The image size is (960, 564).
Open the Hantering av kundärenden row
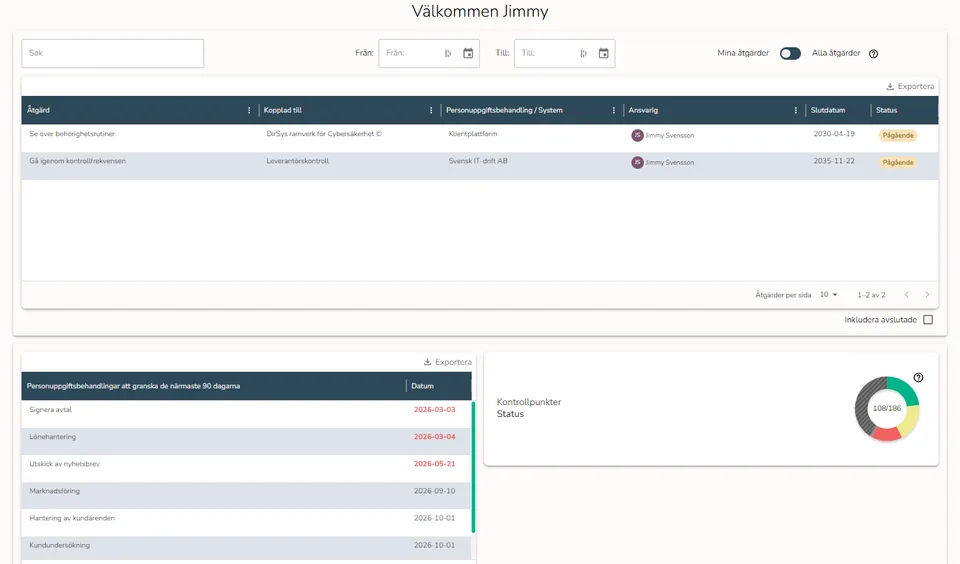click(x=246, y=522)
